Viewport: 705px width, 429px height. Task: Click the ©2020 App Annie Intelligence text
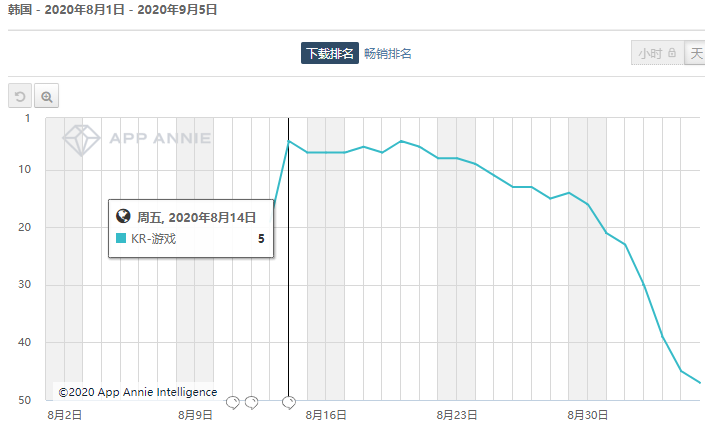pyautogui.click(x=137, y=392)
